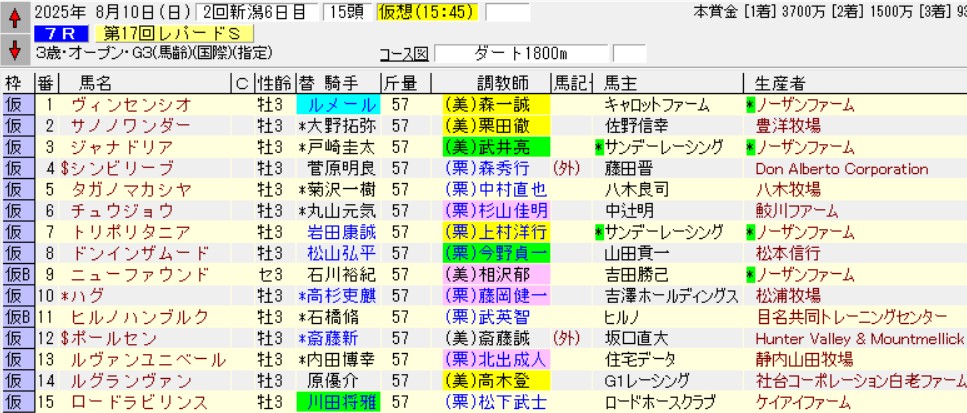Viewport: 967px width, 413px height.
Task: Click the red down arrow for next race
Action: pos(15,49)
